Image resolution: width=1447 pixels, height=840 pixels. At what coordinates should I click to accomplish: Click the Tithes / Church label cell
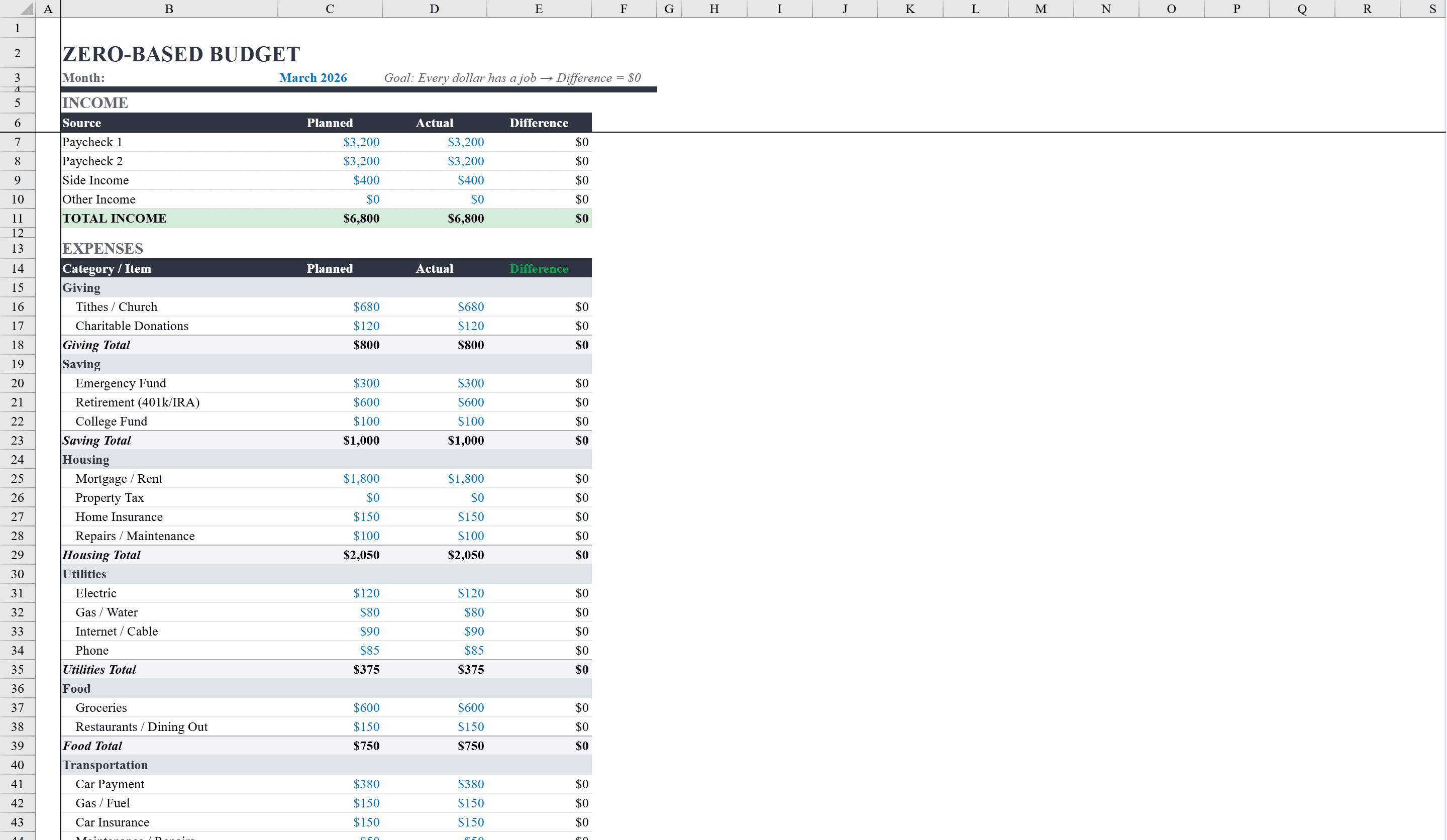pyautogui.click(x=116, y=306)
